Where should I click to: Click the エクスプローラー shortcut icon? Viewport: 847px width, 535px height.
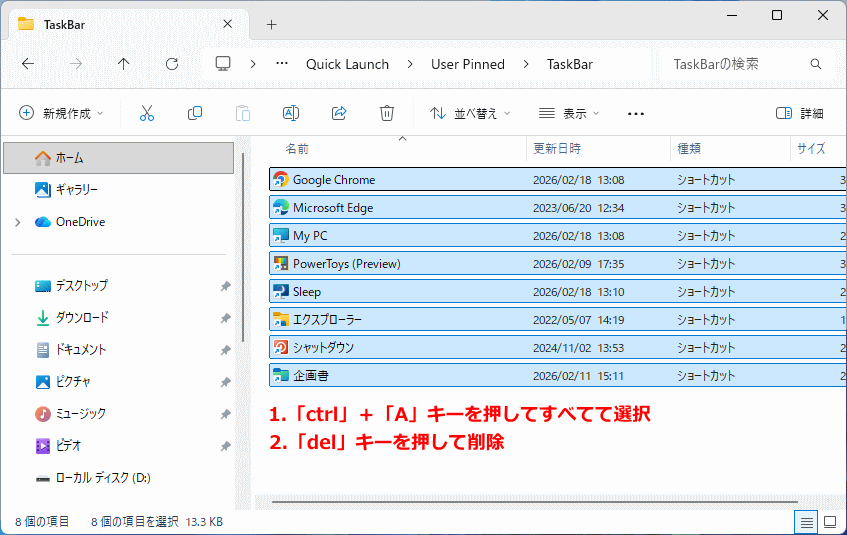(281, 320)
